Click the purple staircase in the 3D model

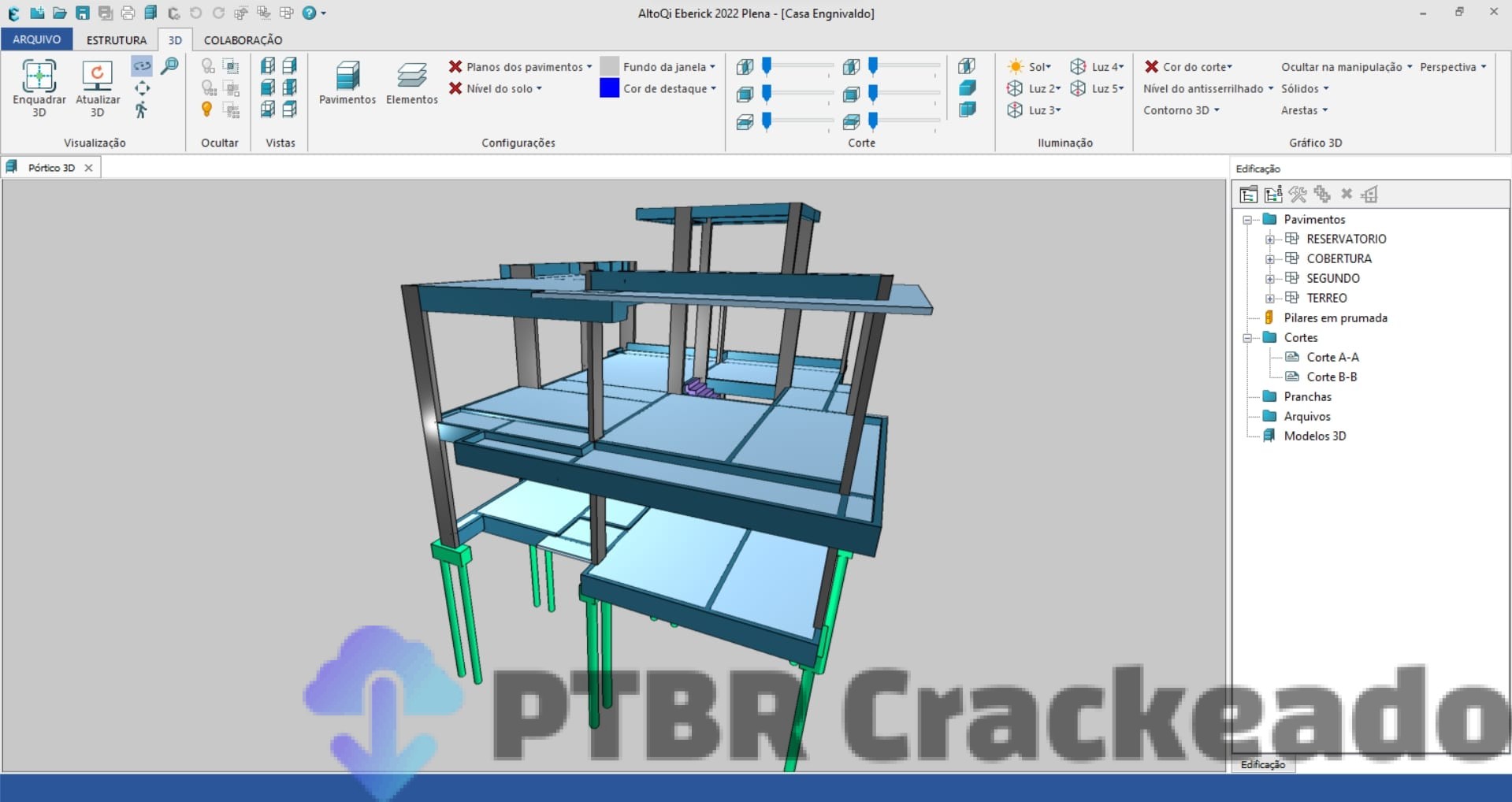click(x=700, y=388)
